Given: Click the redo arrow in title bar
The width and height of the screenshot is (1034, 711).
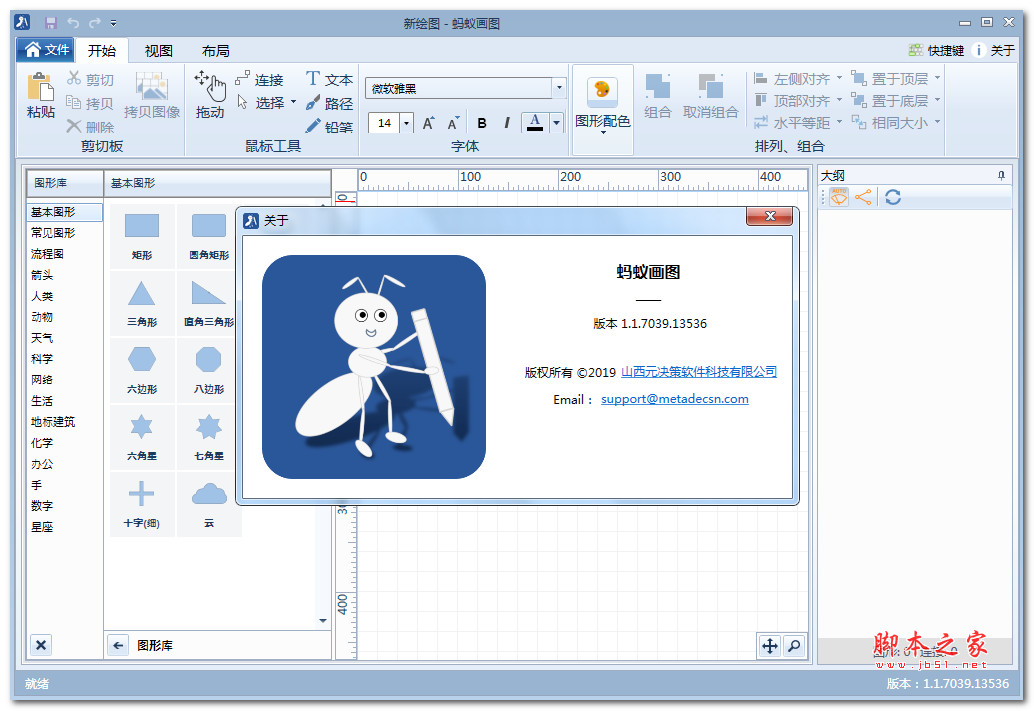Looking at the screenshot, I should click(x=94, y=23).
